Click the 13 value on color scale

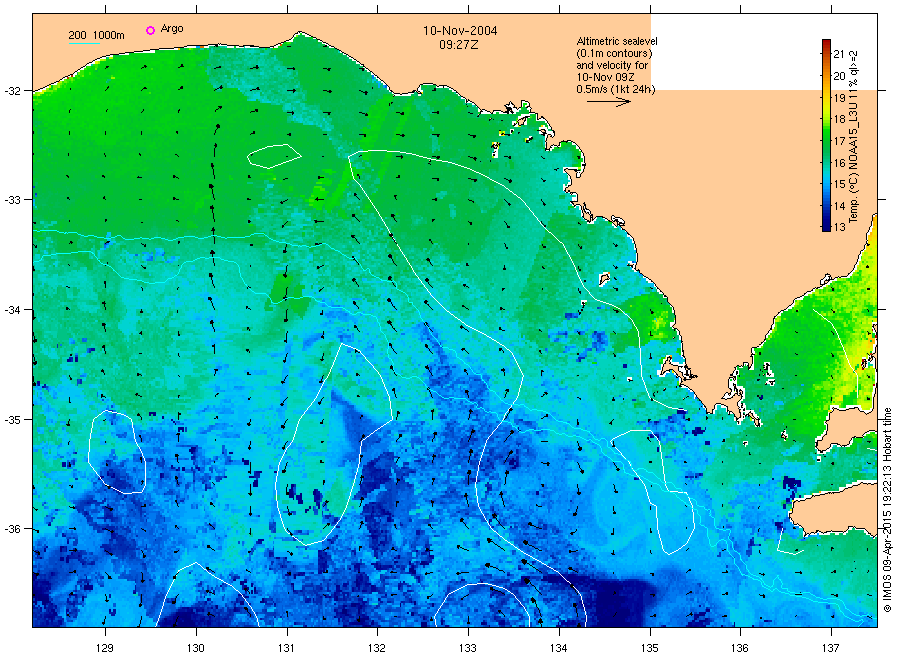pyautogui.click(x=839, y=227)
